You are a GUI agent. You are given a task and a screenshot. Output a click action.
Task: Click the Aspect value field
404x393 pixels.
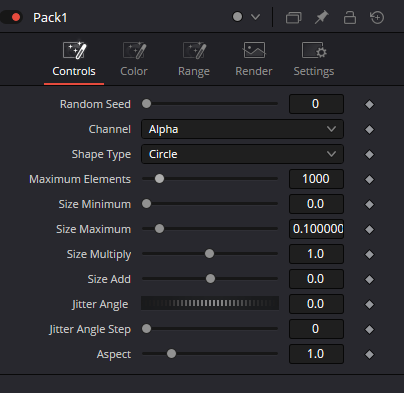316,354
